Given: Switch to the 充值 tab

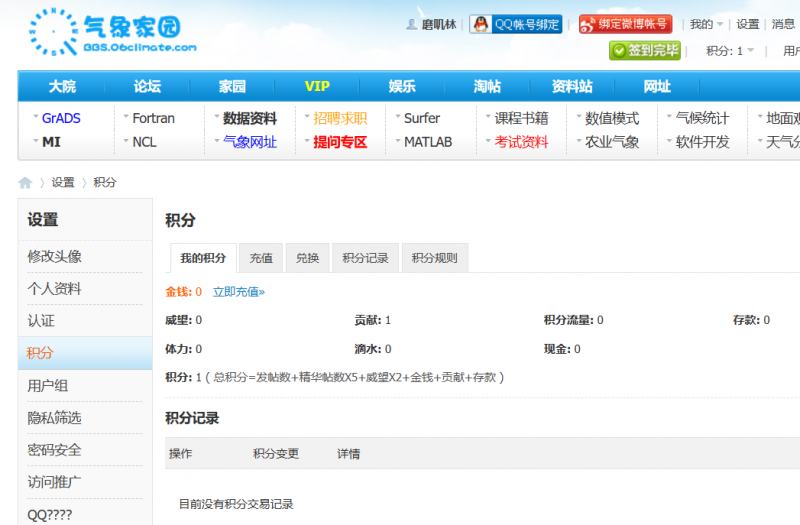Looking at the screenshot, I should pos(261,258).
